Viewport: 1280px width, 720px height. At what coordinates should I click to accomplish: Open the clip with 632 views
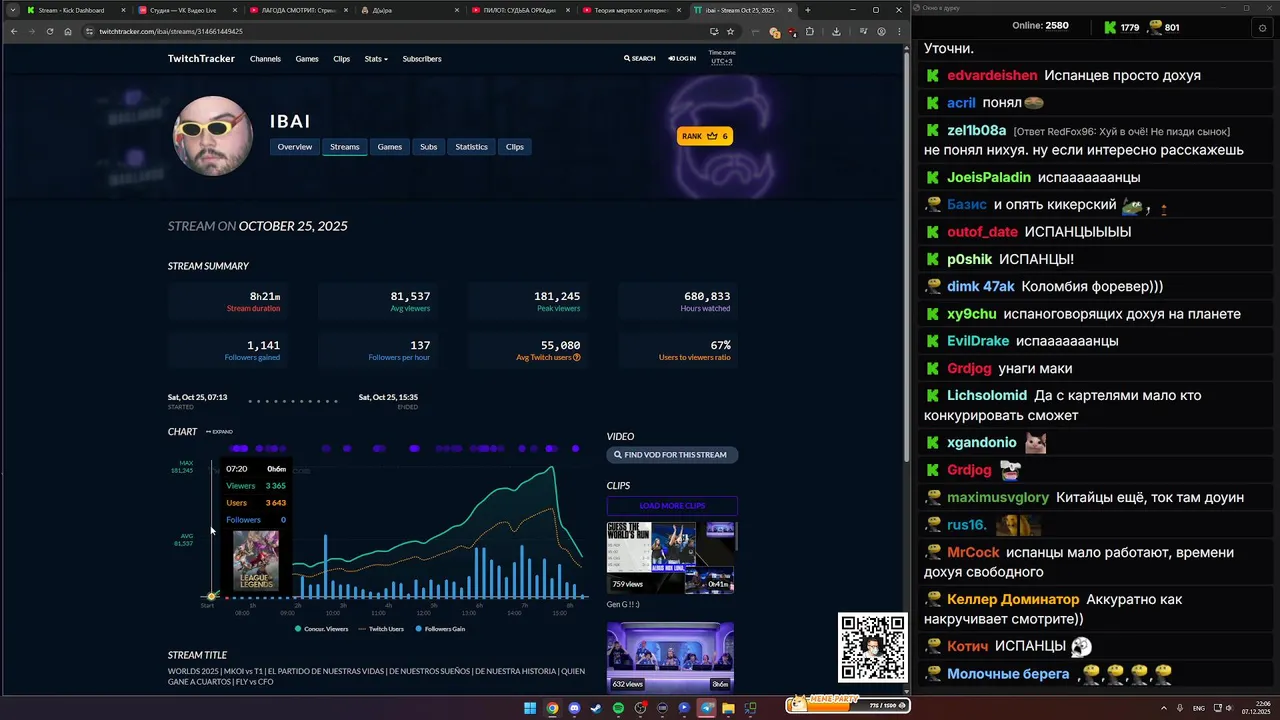(671, 657)
